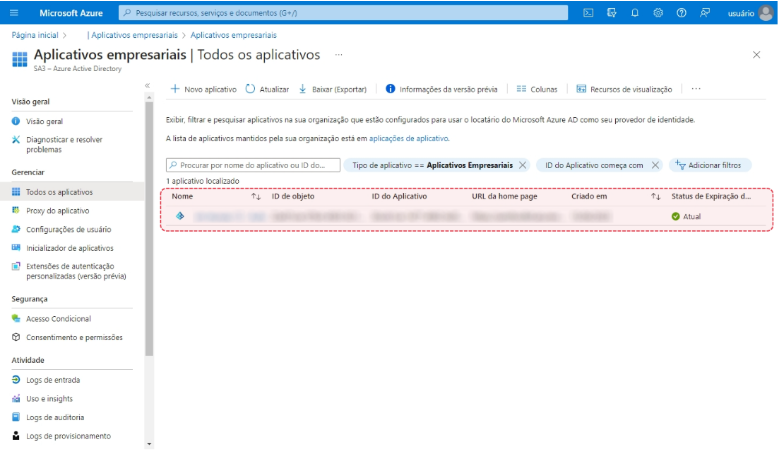Click ID de objeto column header
This screenshot has height=453, width=779.
(293, 196)
